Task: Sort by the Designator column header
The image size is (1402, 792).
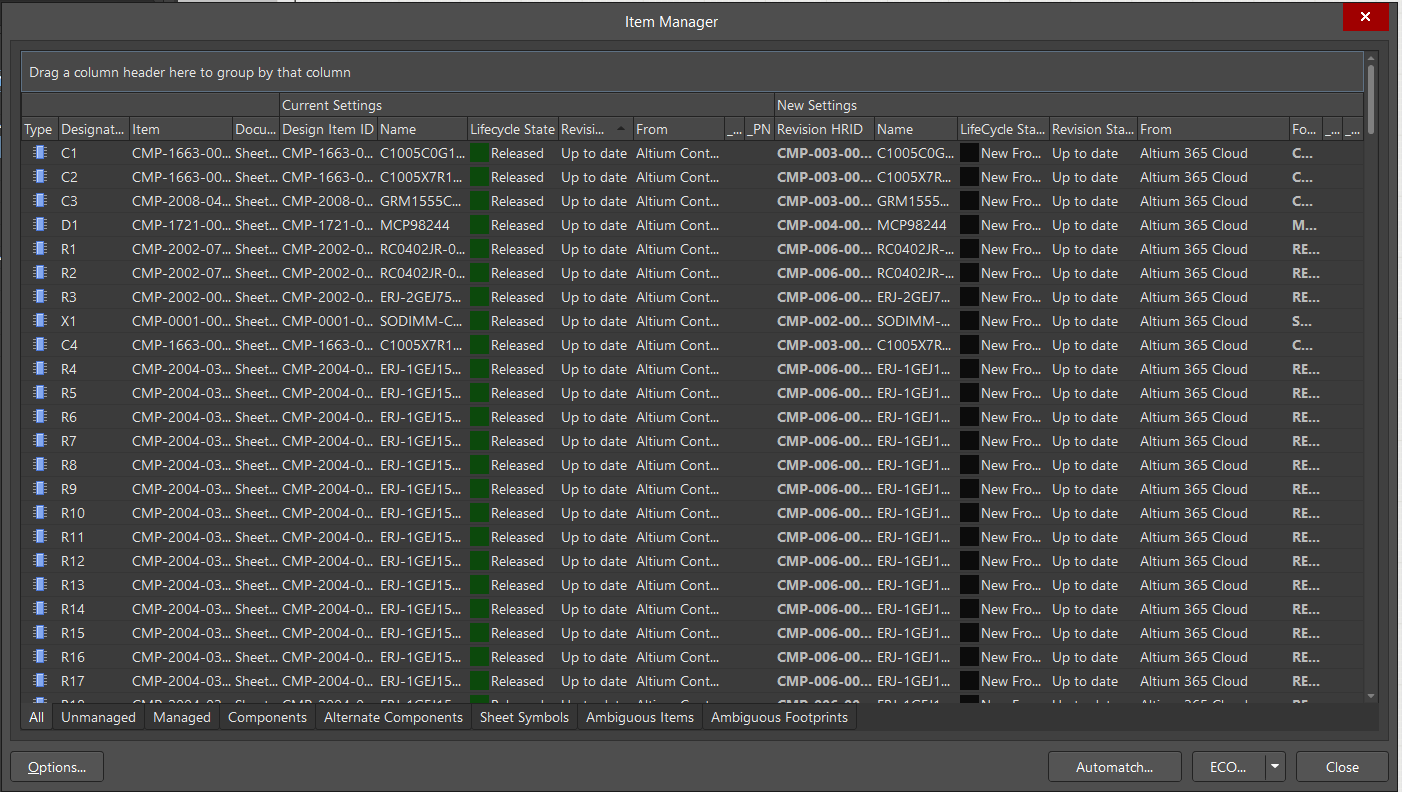Action: (93, 129)
